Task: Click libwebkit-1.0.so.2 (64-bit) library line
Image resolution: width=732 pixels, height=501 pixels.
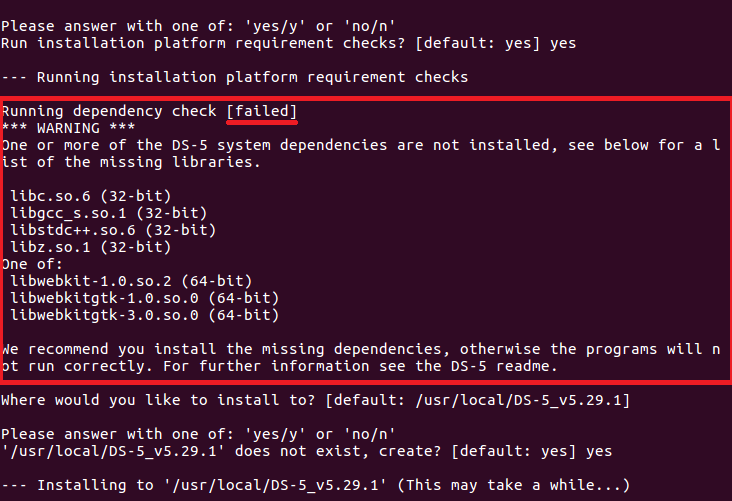Action: (132, 281)
